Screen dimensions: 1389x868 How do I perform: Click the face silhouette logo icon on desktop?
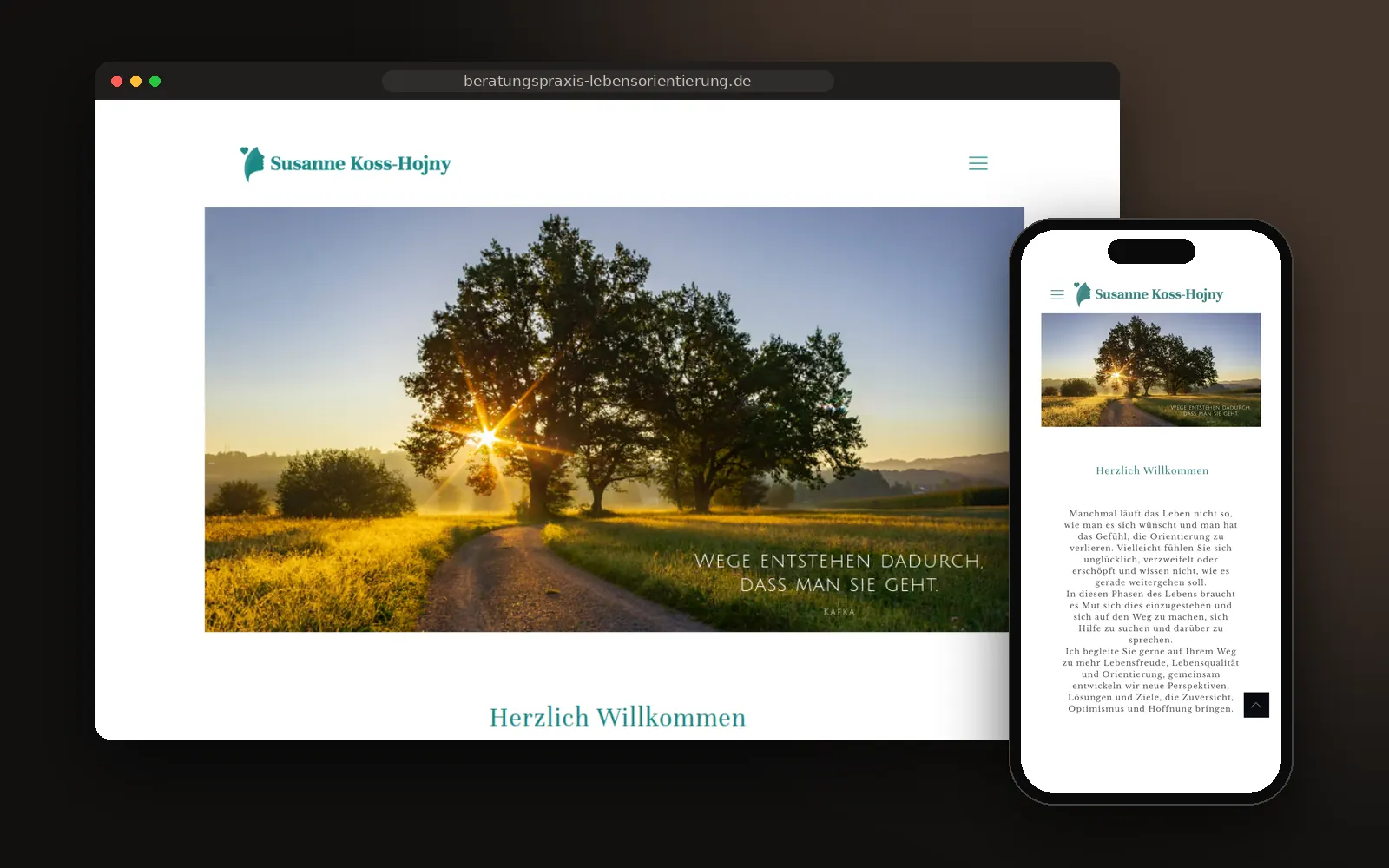pos(252,164)
